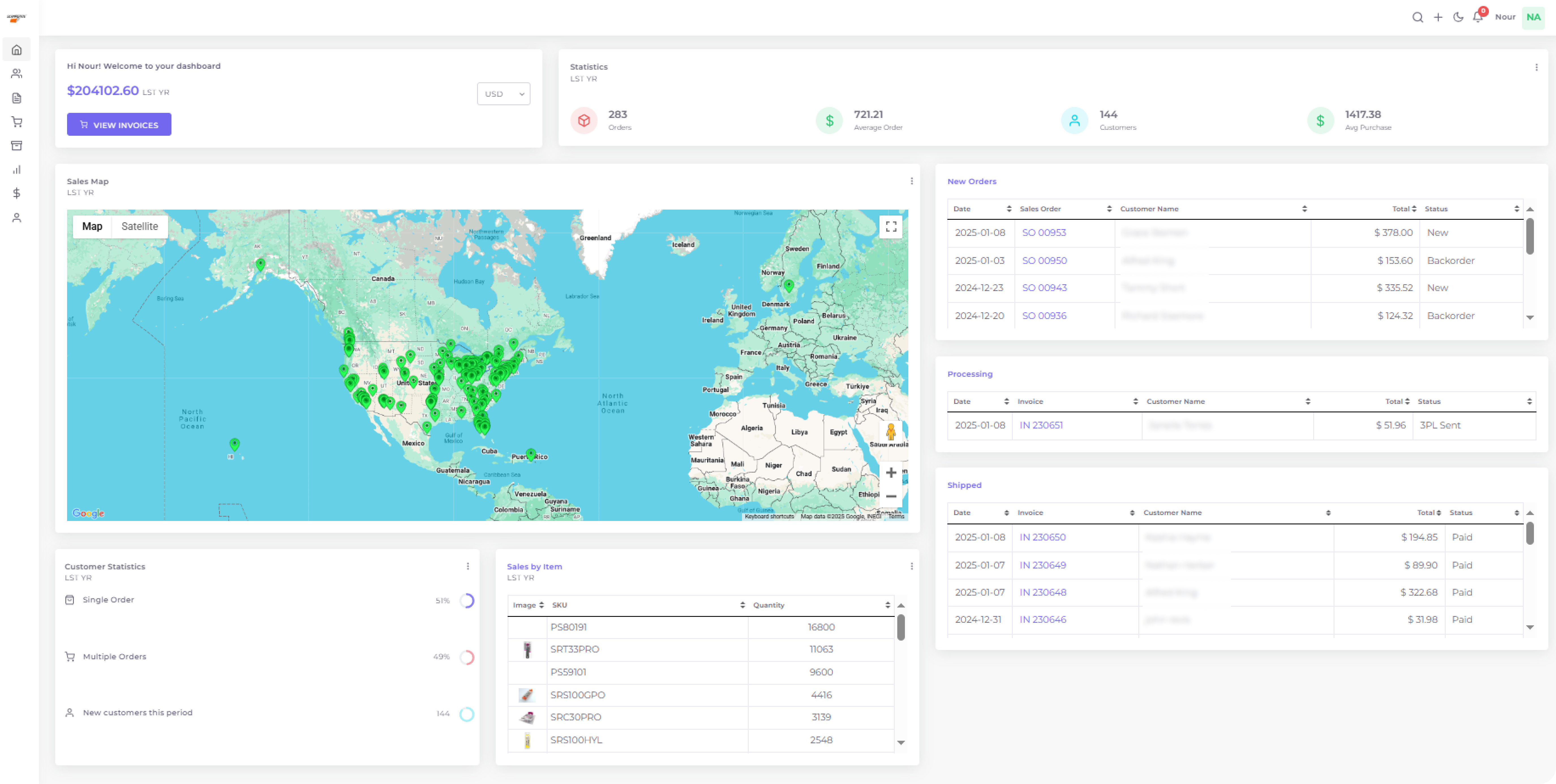The height and width of the screenshot is (784, 1556).
Task: Open the Invoices document sidebar icon
Action: (x=17, y=98)
